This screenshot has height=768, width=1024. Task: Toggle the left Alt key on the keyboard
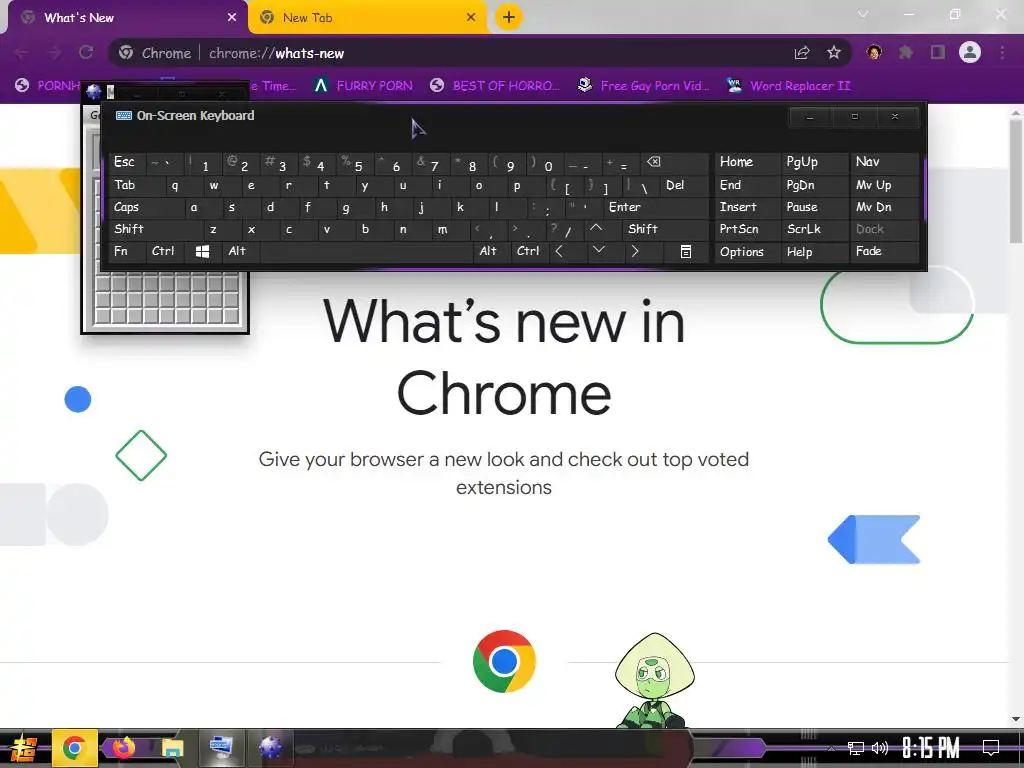coord(241,251)
